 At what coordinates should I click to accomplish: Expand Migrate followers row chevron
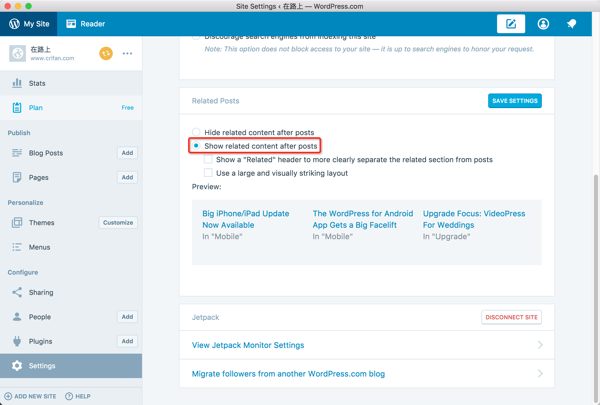point(540,373)
